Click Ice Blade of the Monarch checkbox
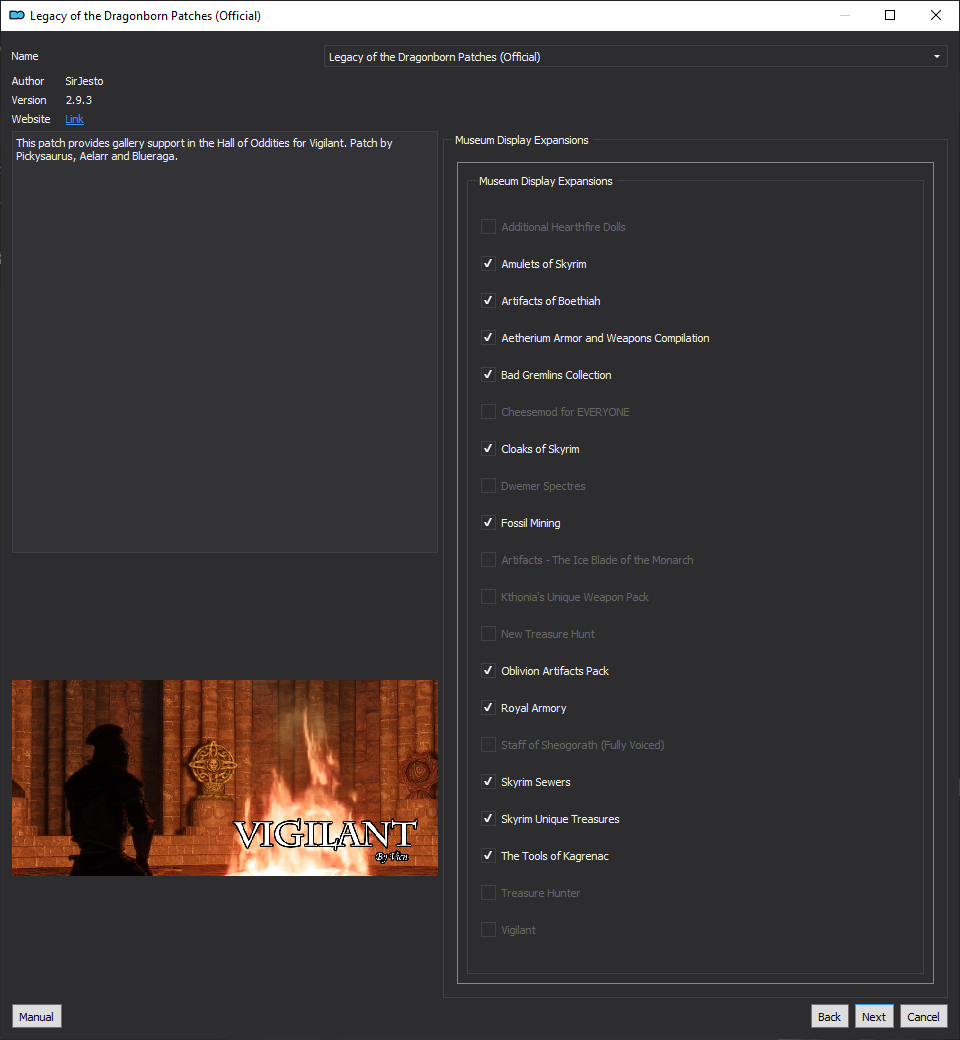 coord(488,560)
